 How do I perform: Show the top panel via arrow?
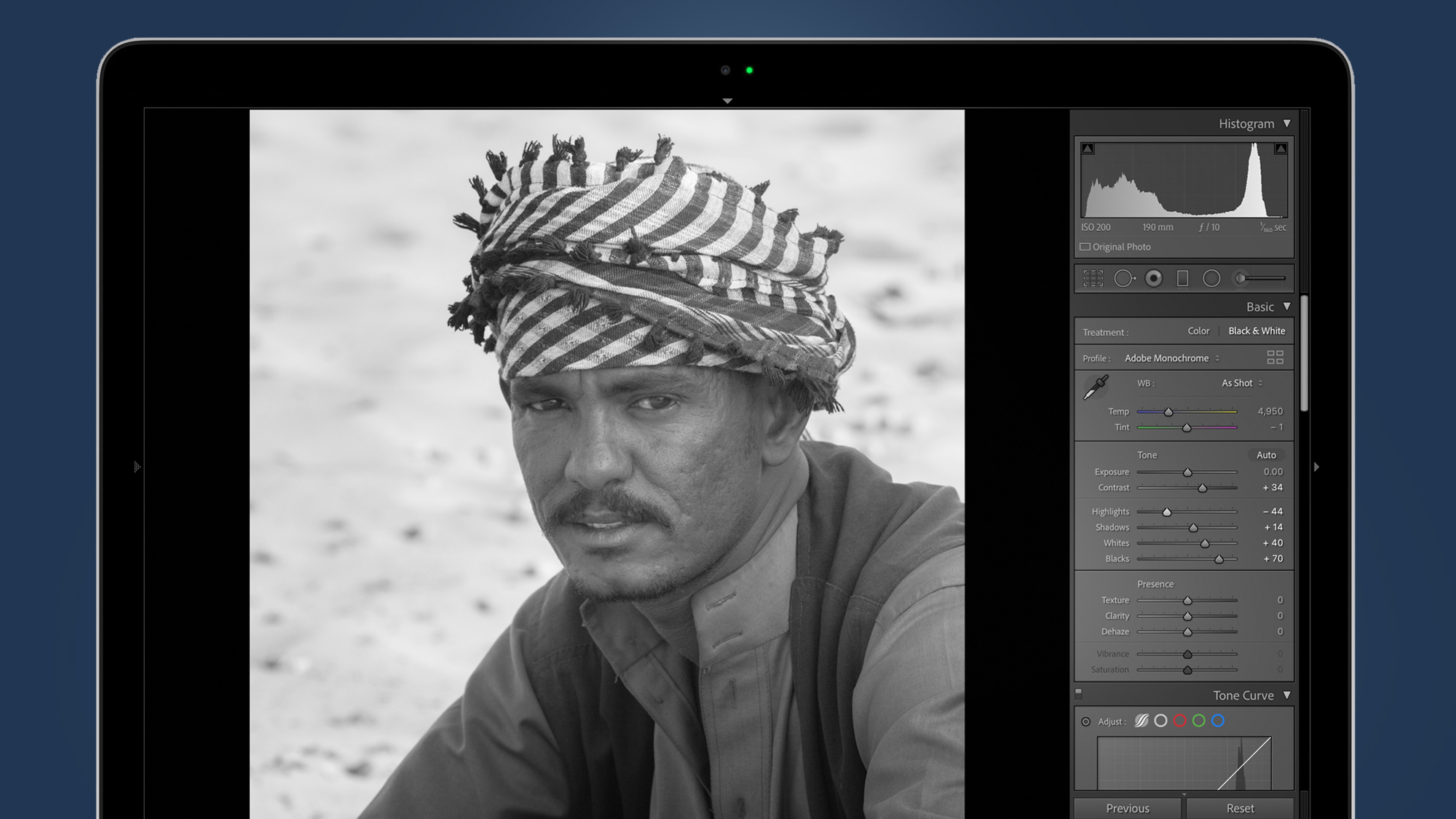coord(727,101)
